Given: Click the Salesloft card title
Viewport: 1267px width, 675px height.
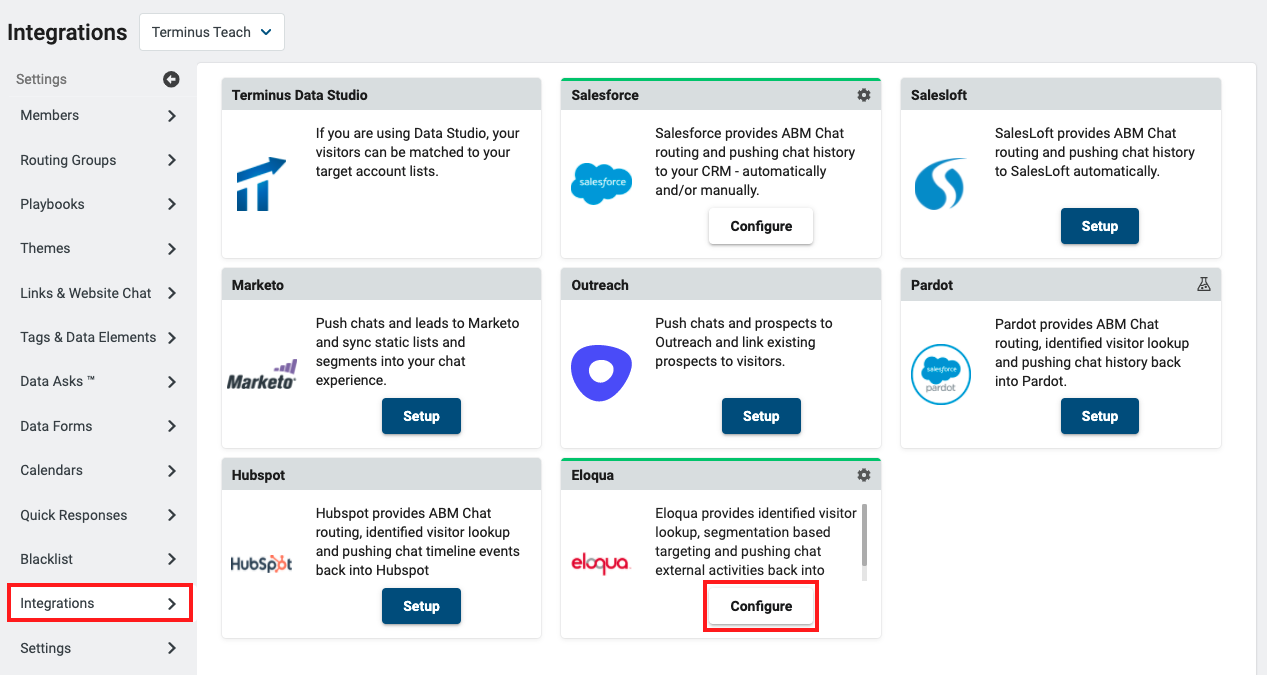Looking at the screenshot, I should point(939,95).
